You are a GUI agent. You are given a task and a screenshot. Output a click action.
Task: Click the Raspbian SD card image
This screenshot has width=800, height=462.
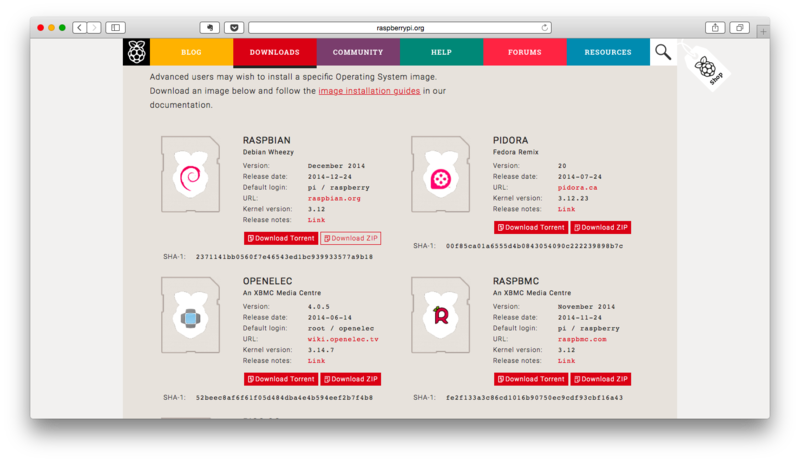(190, 174)
